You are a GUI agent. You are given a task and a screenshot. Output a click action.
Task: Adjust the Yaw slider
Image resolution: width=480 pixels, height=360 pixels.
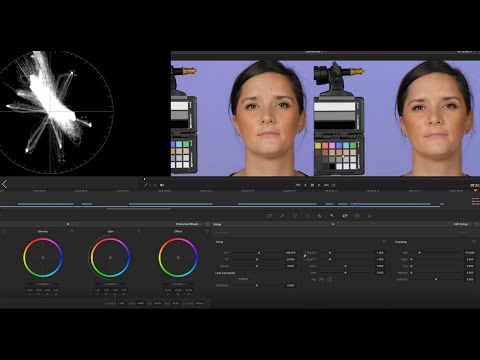[345, 273]
